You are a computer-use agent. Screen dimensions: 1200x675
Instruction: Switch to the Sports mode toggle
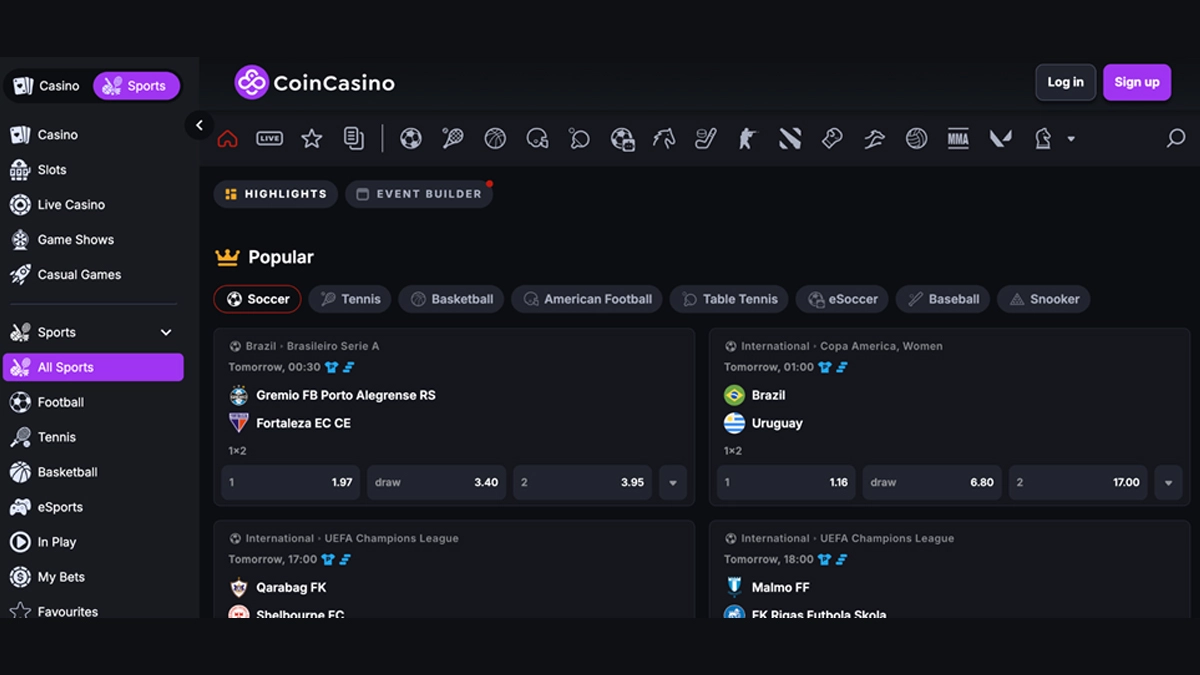136,86
